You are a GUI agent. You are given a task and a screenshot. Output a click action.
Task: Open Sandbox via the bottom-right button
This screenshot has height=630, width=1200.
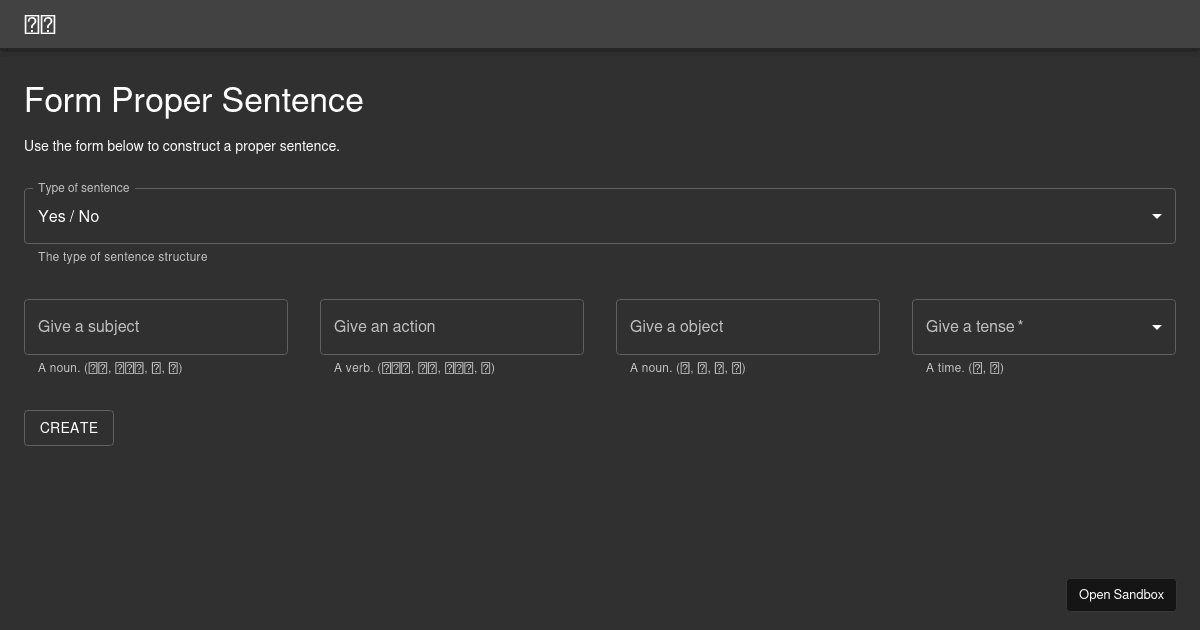[x=1121, y=595]
